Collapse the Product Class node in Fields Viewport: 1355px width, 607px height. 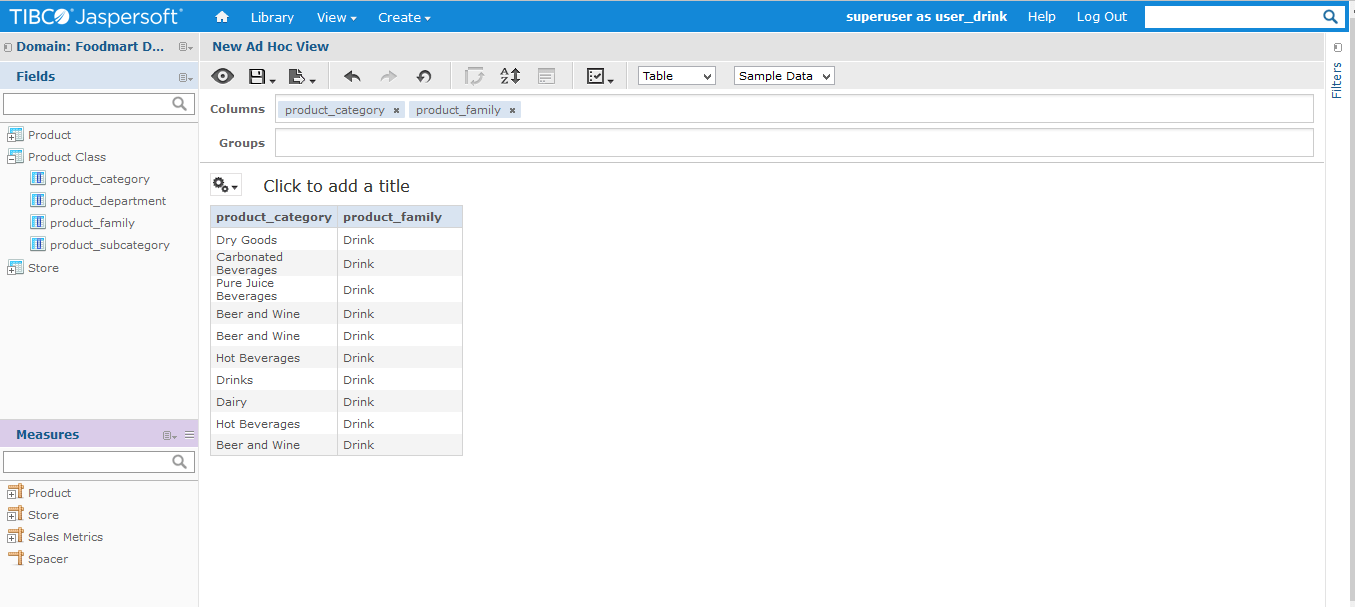(12, 160)
